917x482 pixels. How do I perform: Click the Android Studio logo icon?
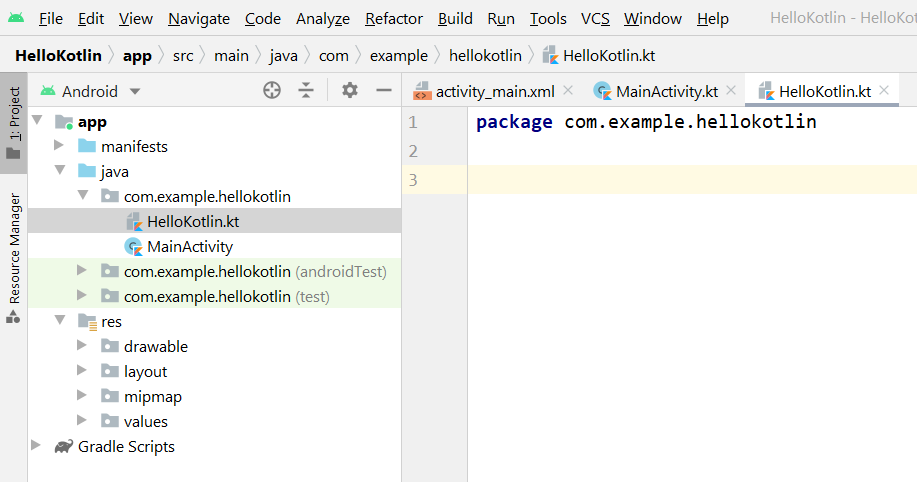[x=16, y=18]
